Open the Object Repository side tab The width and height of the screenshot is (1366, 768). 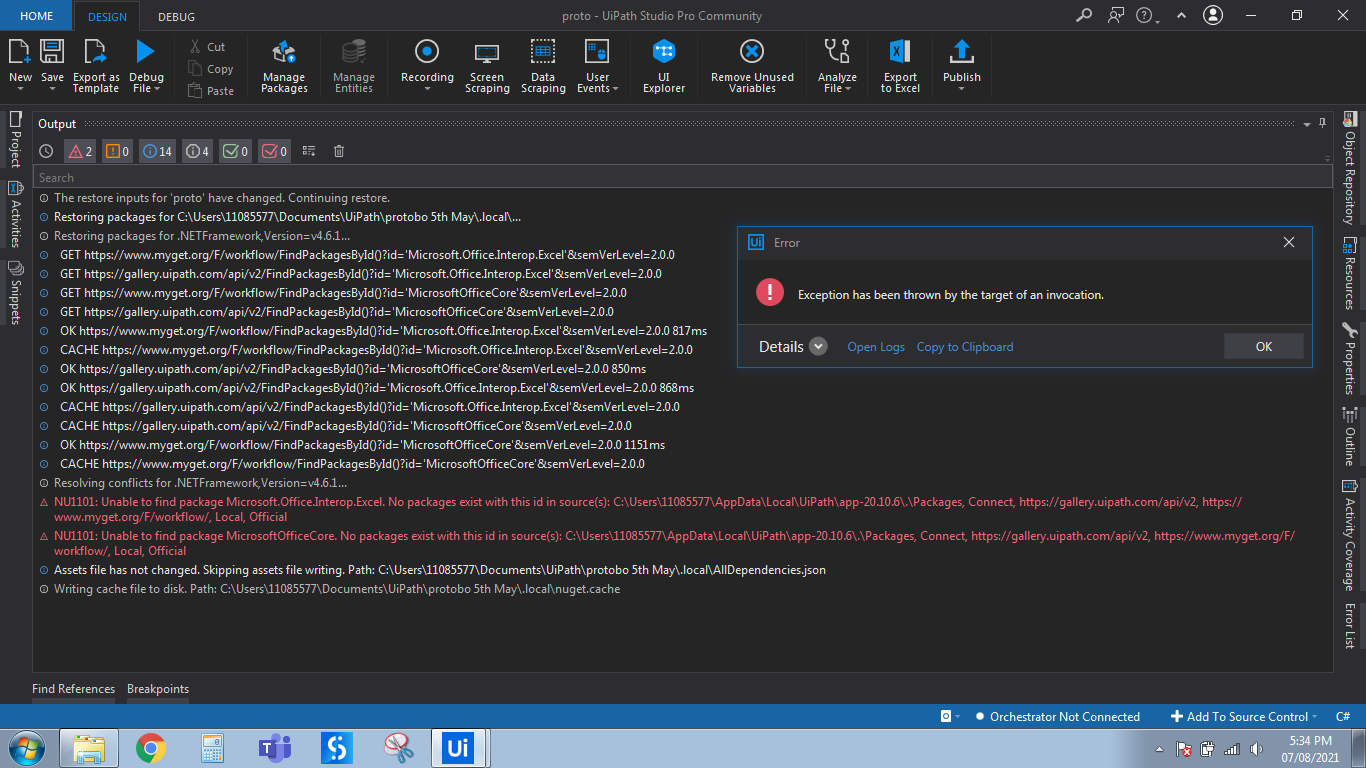1350,167
